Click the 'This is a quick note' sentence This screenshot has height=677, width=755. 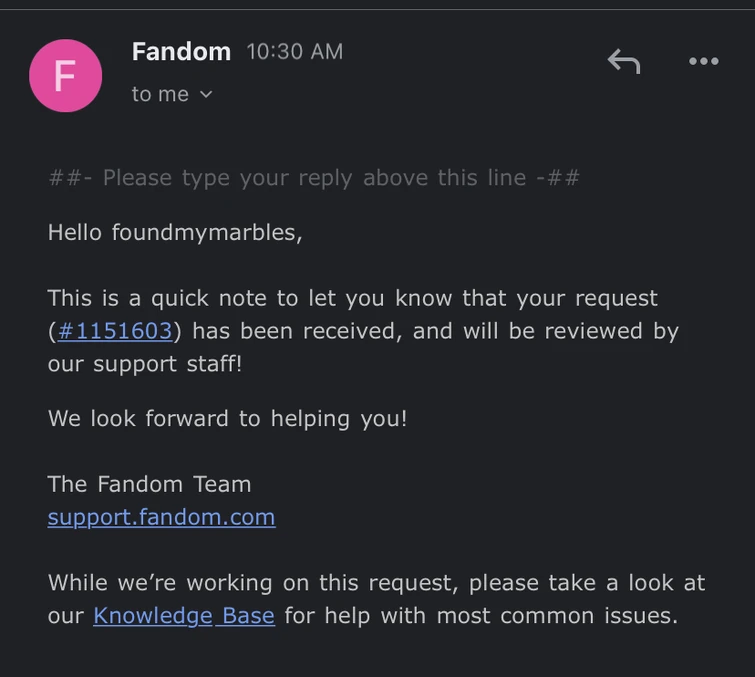coord(352,298)
